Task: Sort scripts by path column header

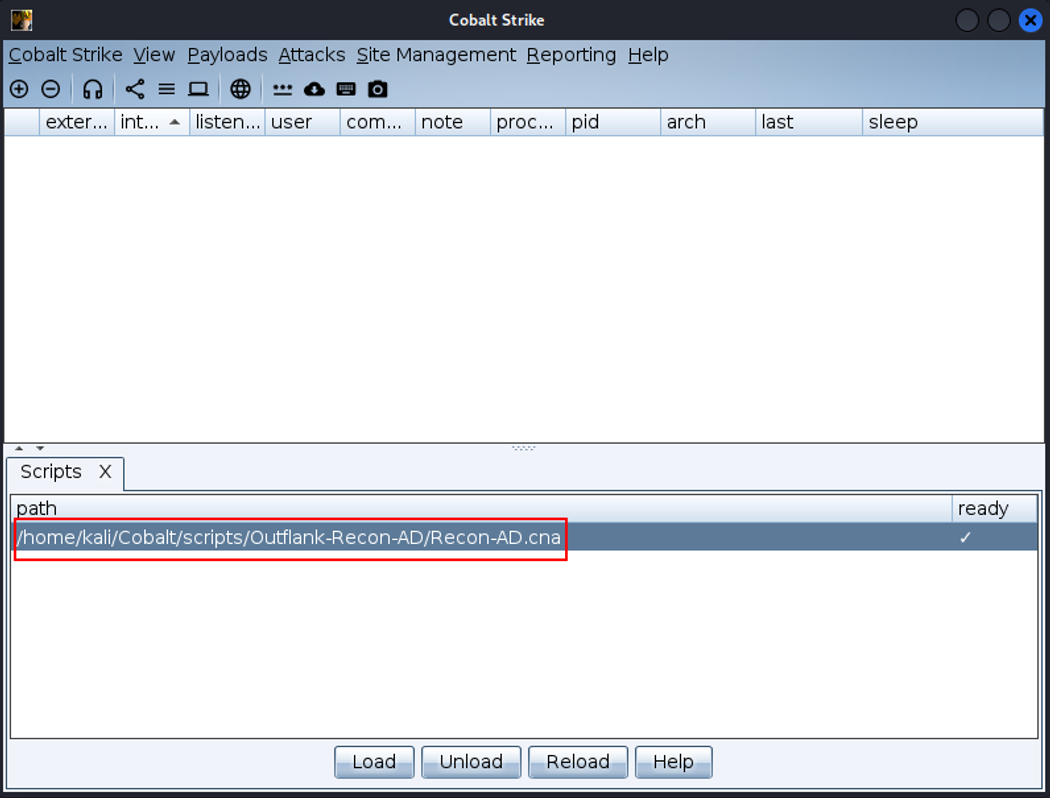Action: click(481, 509)
